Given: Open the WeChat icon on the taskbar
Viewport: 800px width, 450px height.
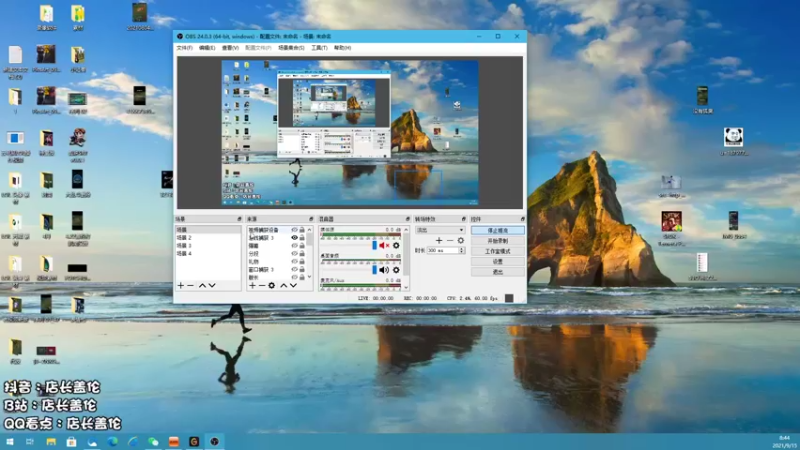Looking at the screenshot, I should click(153, 442).
